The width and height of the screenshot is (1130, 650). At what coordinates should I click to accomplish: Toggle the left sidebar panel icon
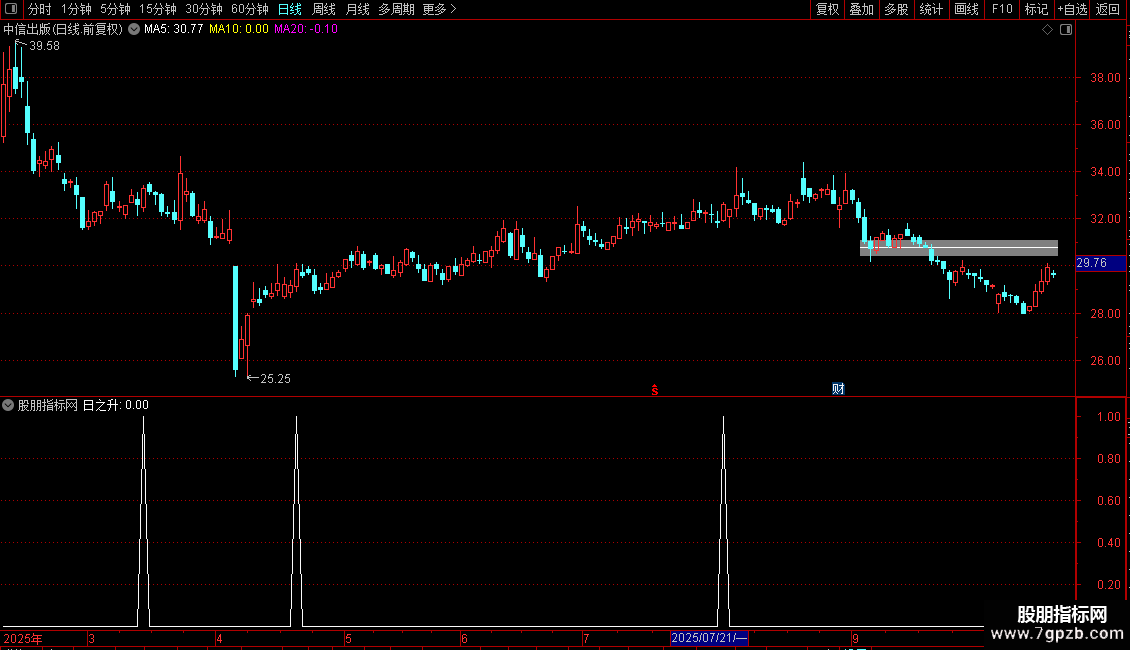click(x=11, y=9)
